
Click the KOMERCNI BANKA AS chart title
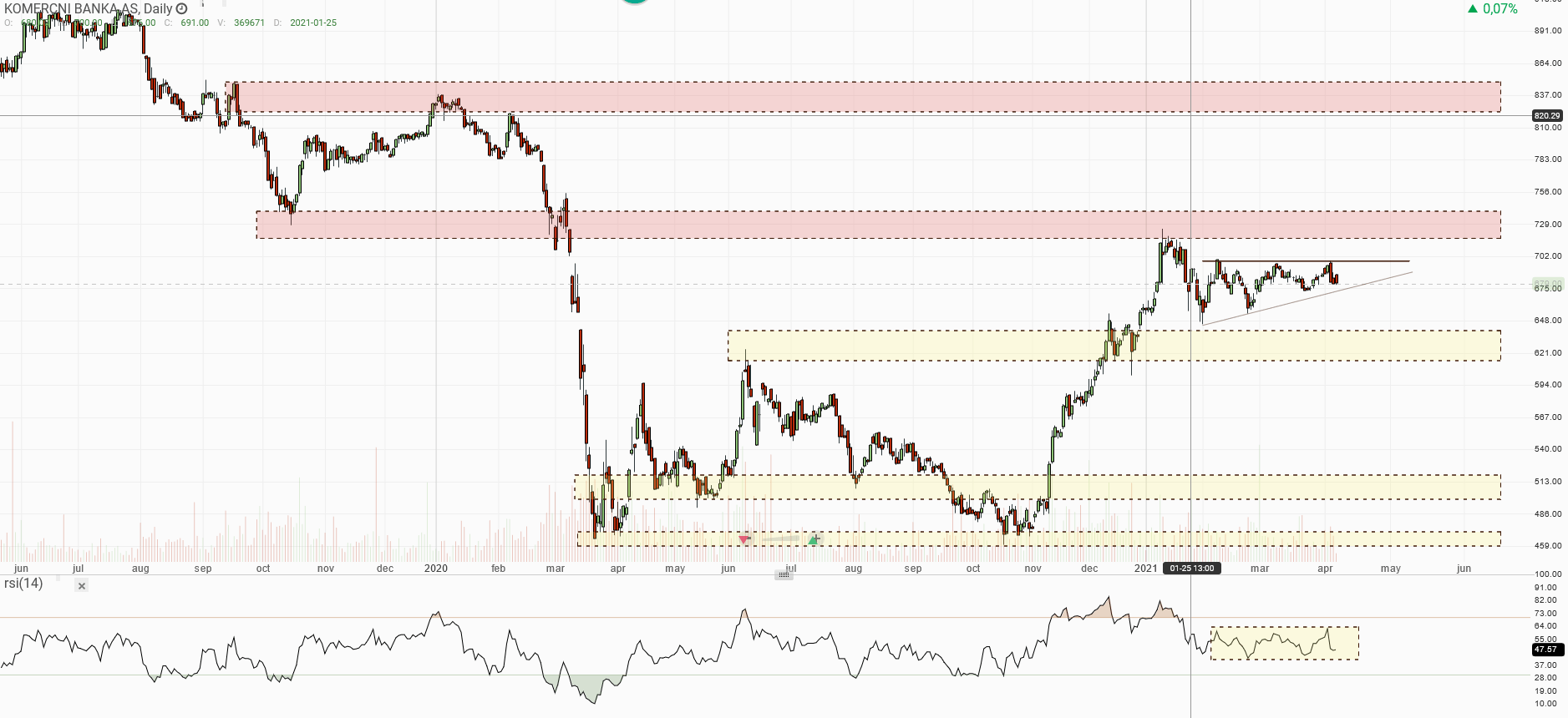(71, 8)
